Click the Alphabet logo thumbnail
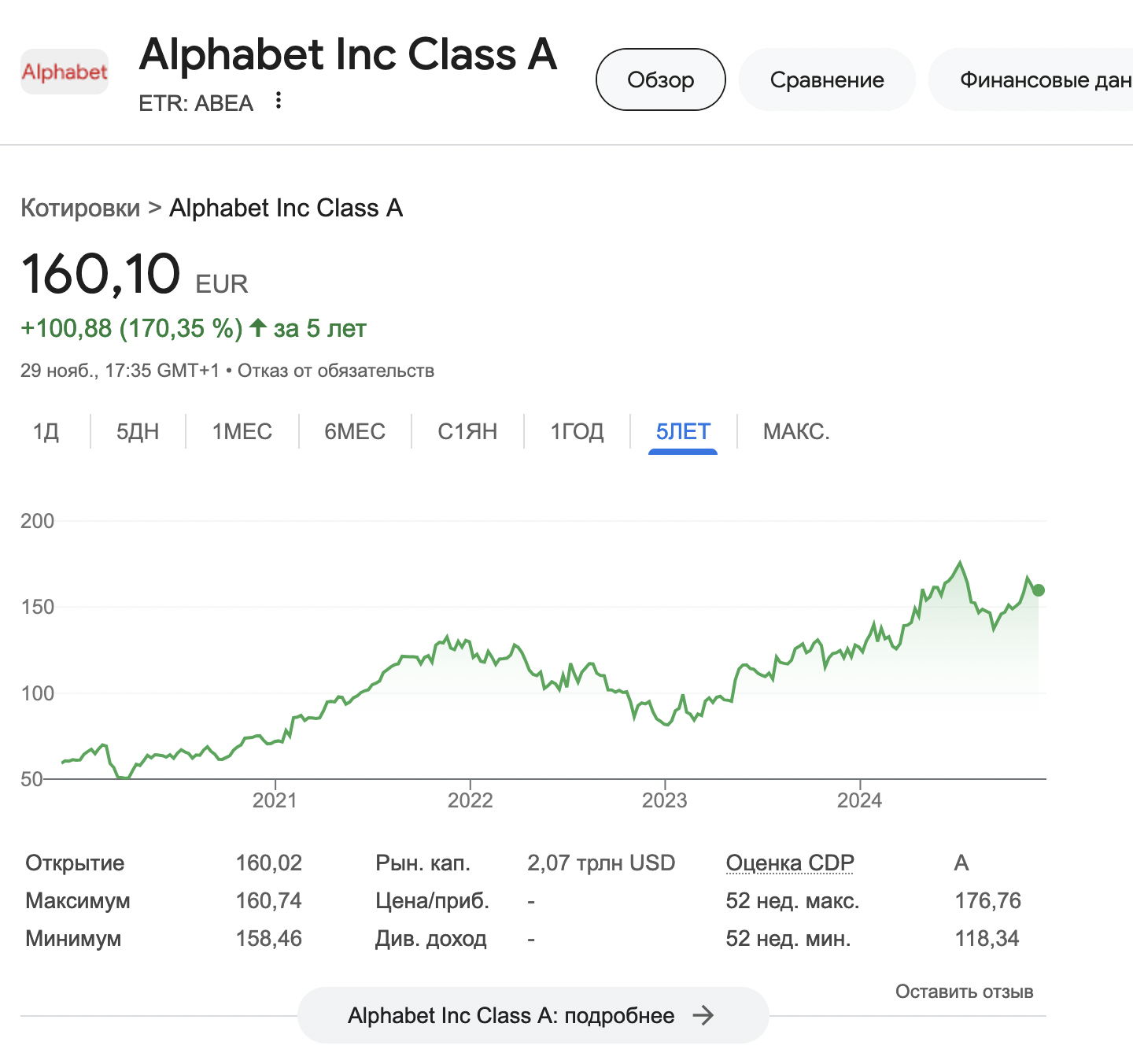The width and height of the screenshot is (1133, 1064). pyautogui.click(x=65, y=72)
